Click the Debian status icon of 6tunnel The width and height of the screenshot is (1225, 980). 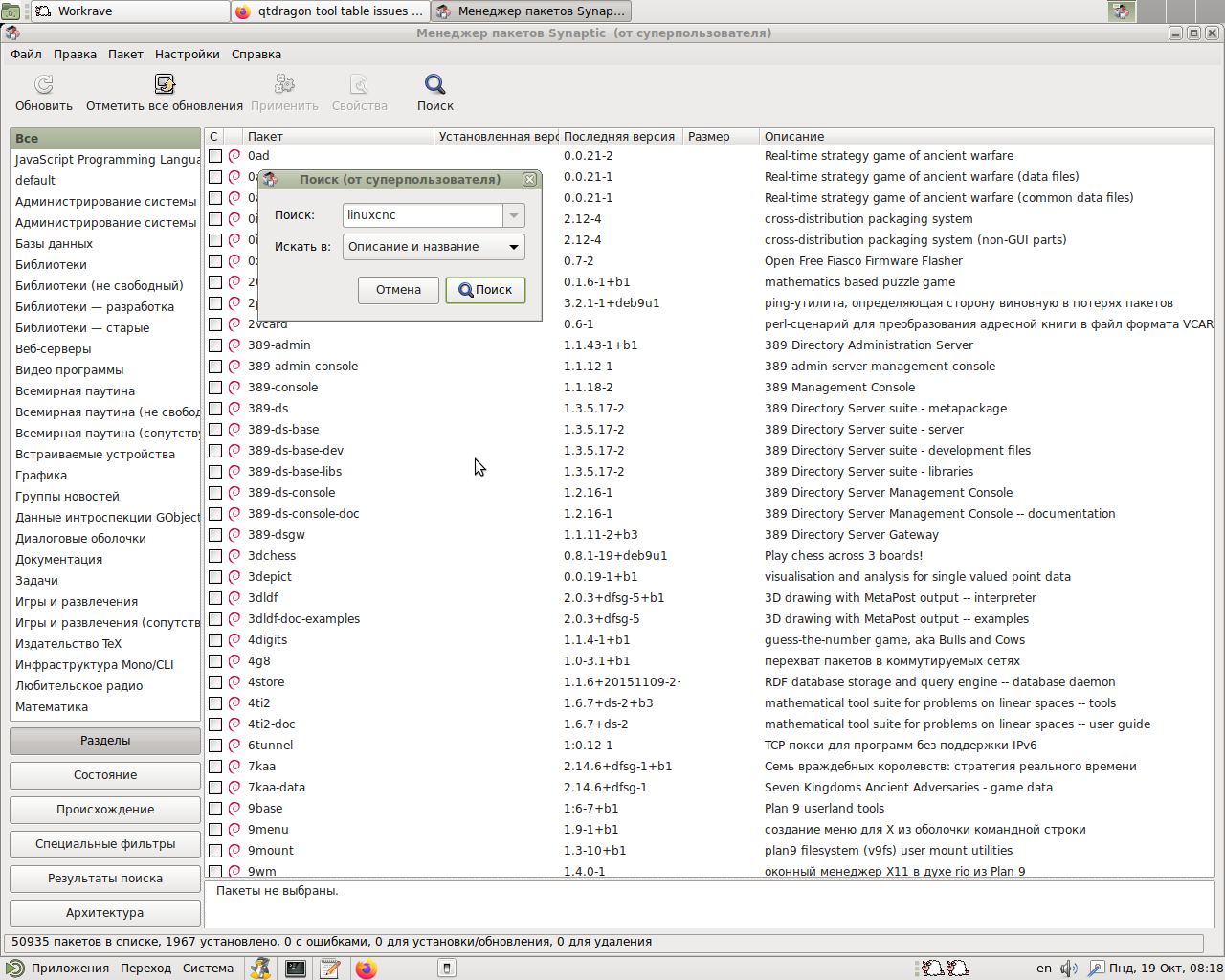(x=234, y=746)
